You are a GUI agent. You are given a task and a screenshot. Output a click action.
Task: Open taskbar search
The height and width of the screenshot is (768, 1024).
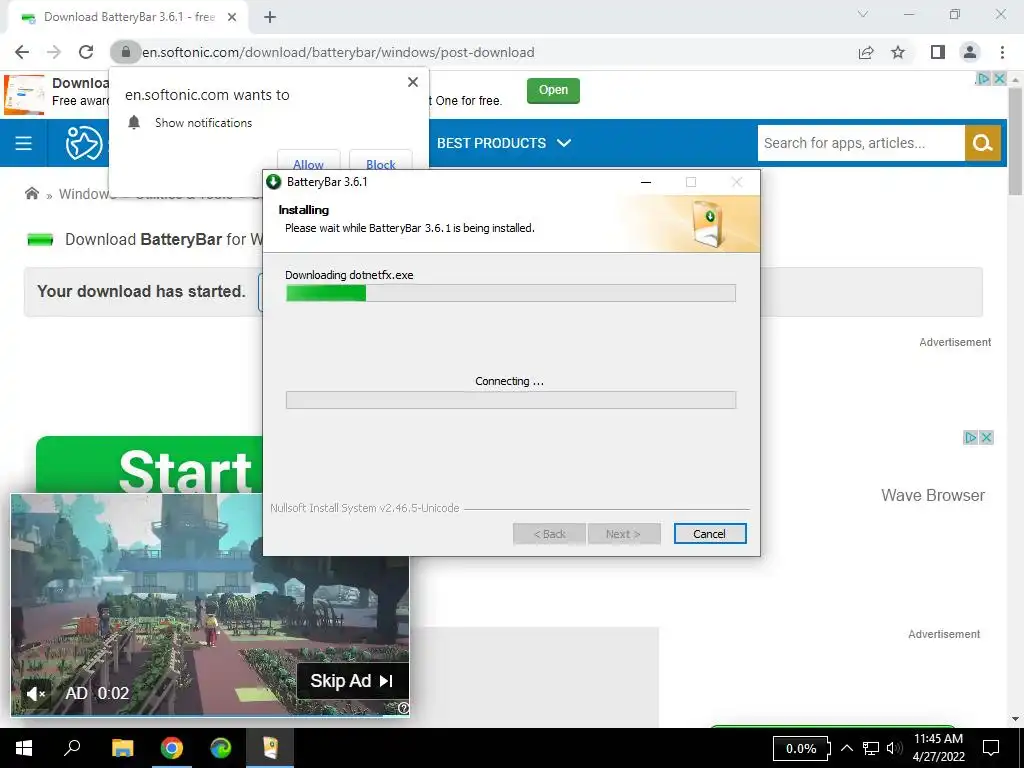tap(72, 748)
